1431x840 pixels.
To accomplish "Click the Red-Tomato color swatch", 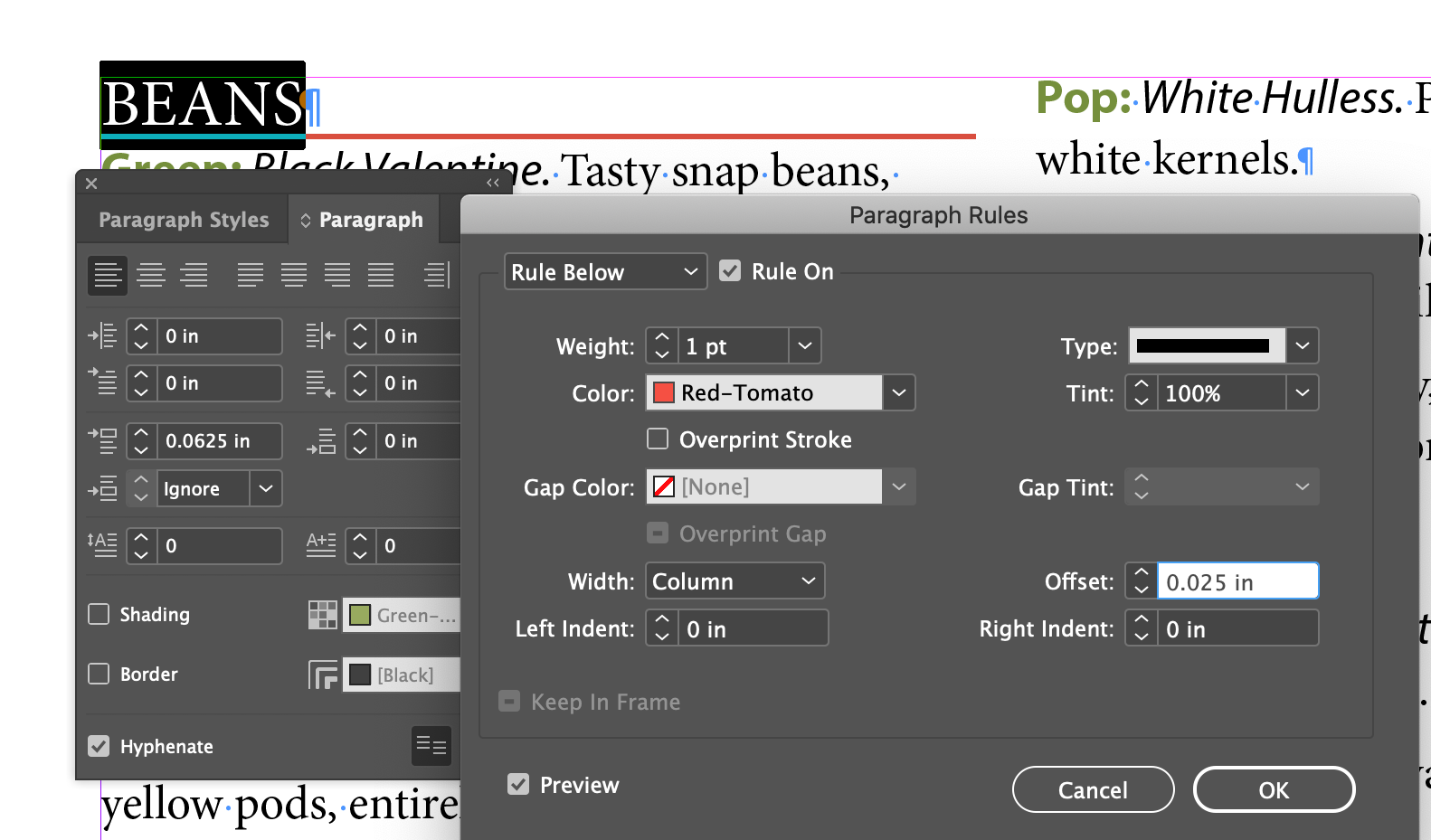I will pos(664,392).
